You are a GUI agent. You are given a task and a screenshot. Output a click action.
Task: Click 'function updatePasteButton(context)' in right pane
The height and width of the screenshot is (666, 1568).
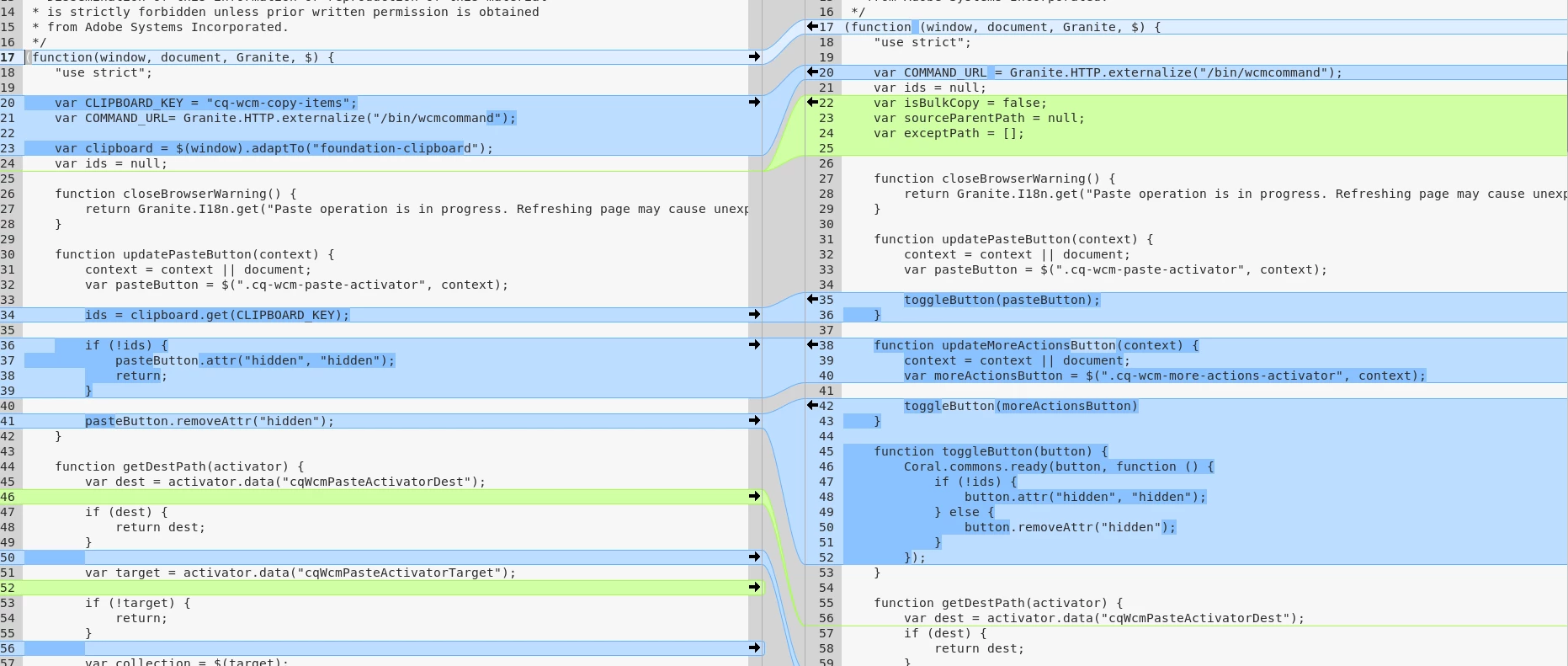click(1013, 239)
